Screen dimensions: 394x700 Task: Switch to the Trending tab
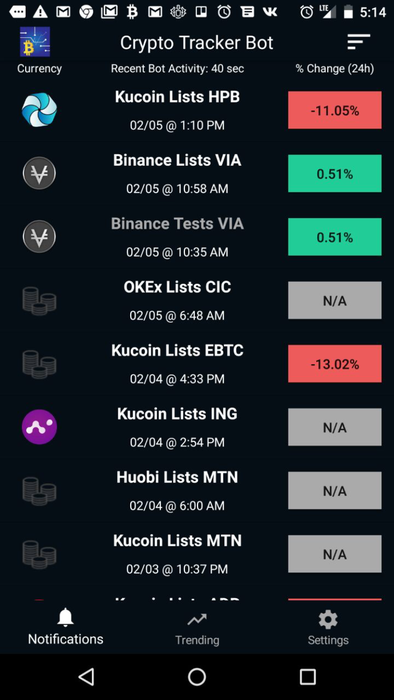pyautogui.click(x=197, y=629)
